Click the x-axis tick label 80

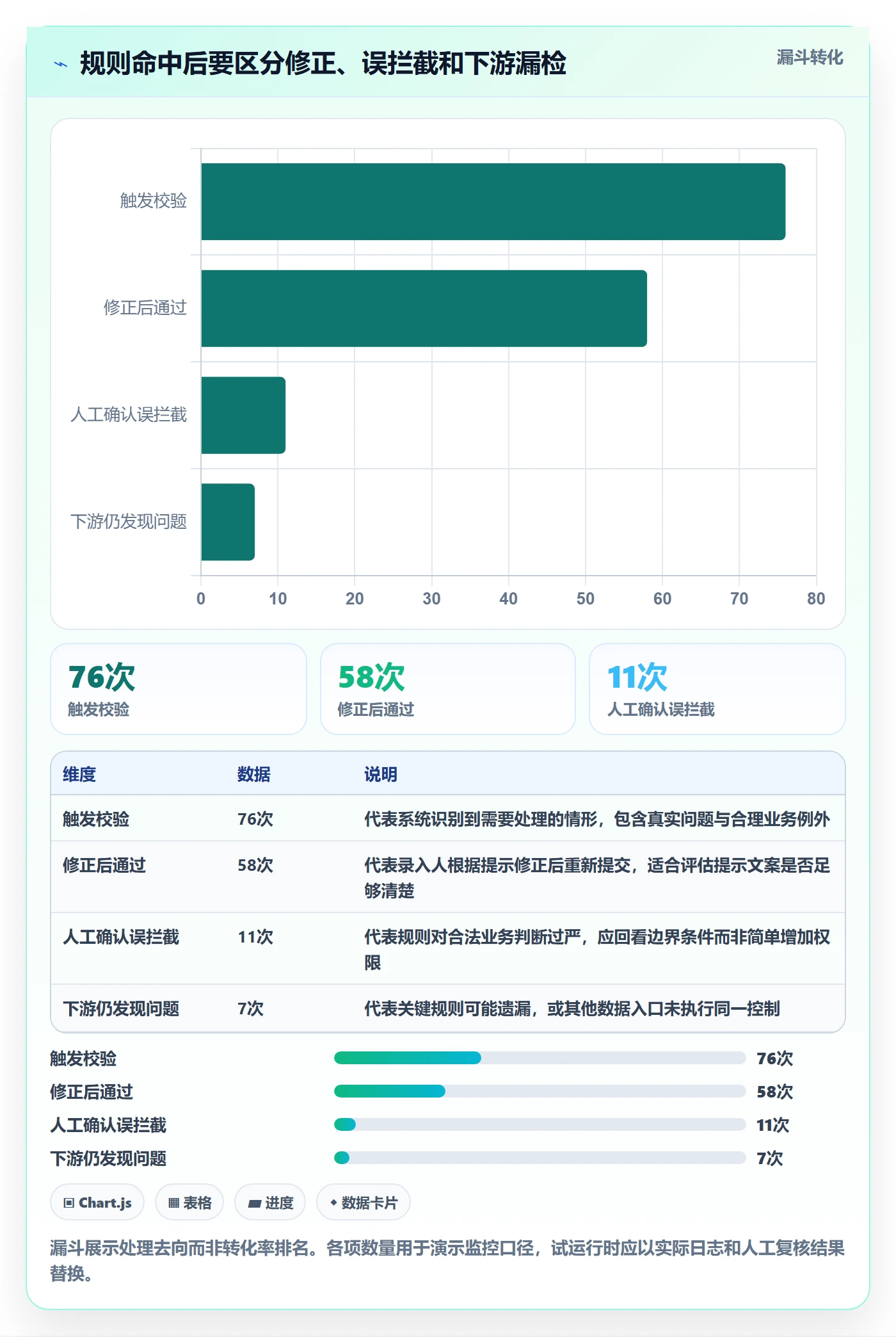coord(816,599)
